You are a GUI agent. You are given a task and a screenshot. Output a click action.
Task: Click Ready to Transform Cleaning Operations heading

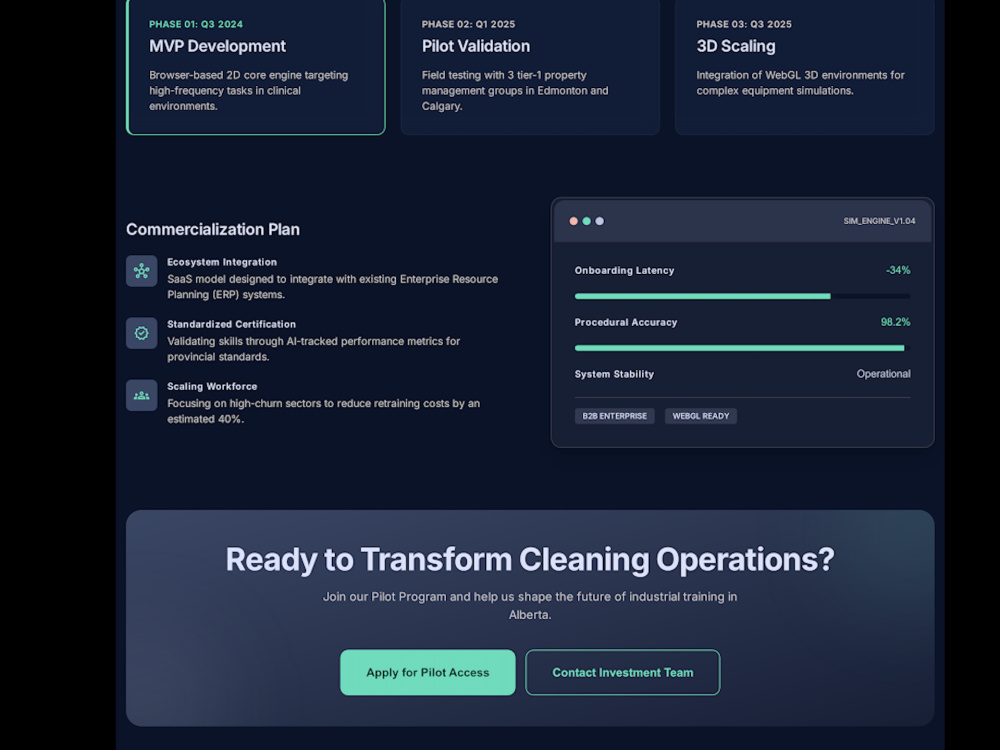click(530, 559)
